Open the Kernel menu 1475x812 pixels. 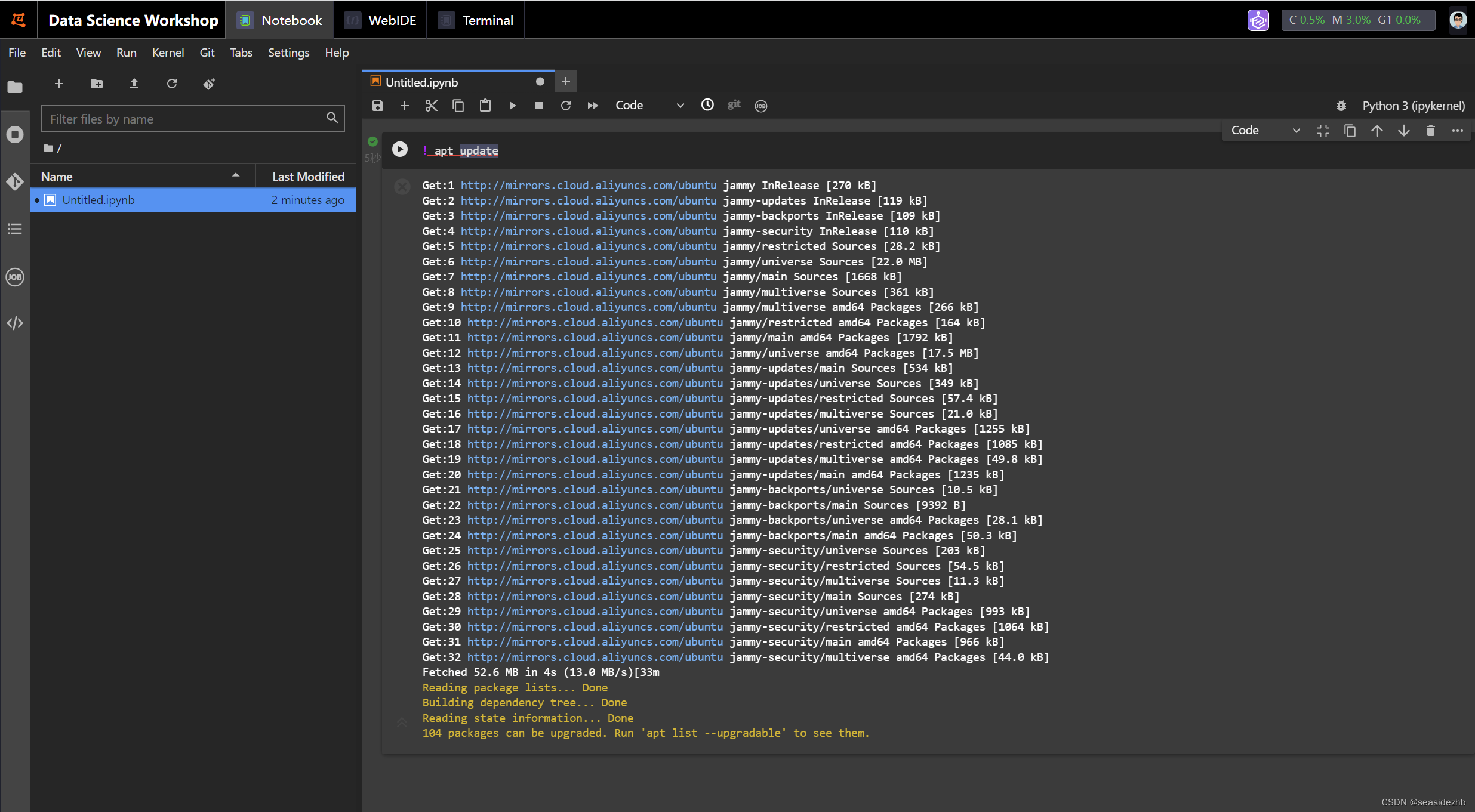point(168,53)
